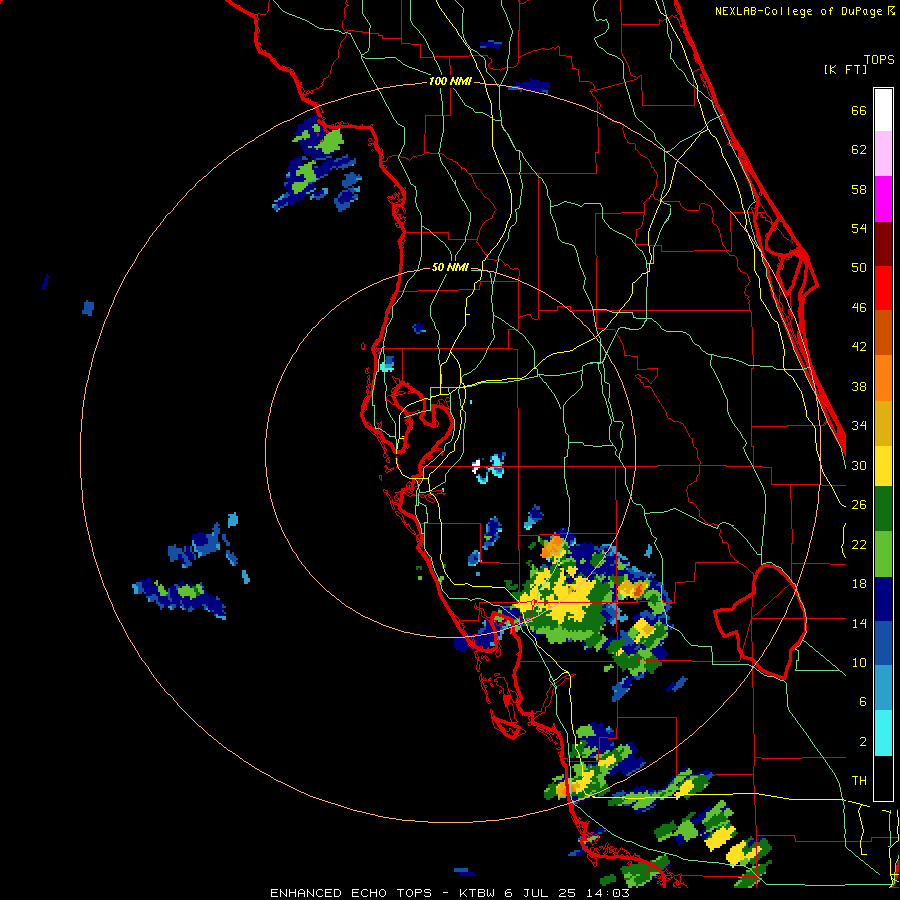
Task: Click the 50 legend value
Action: pyautogui.click(x=859, y=268)
